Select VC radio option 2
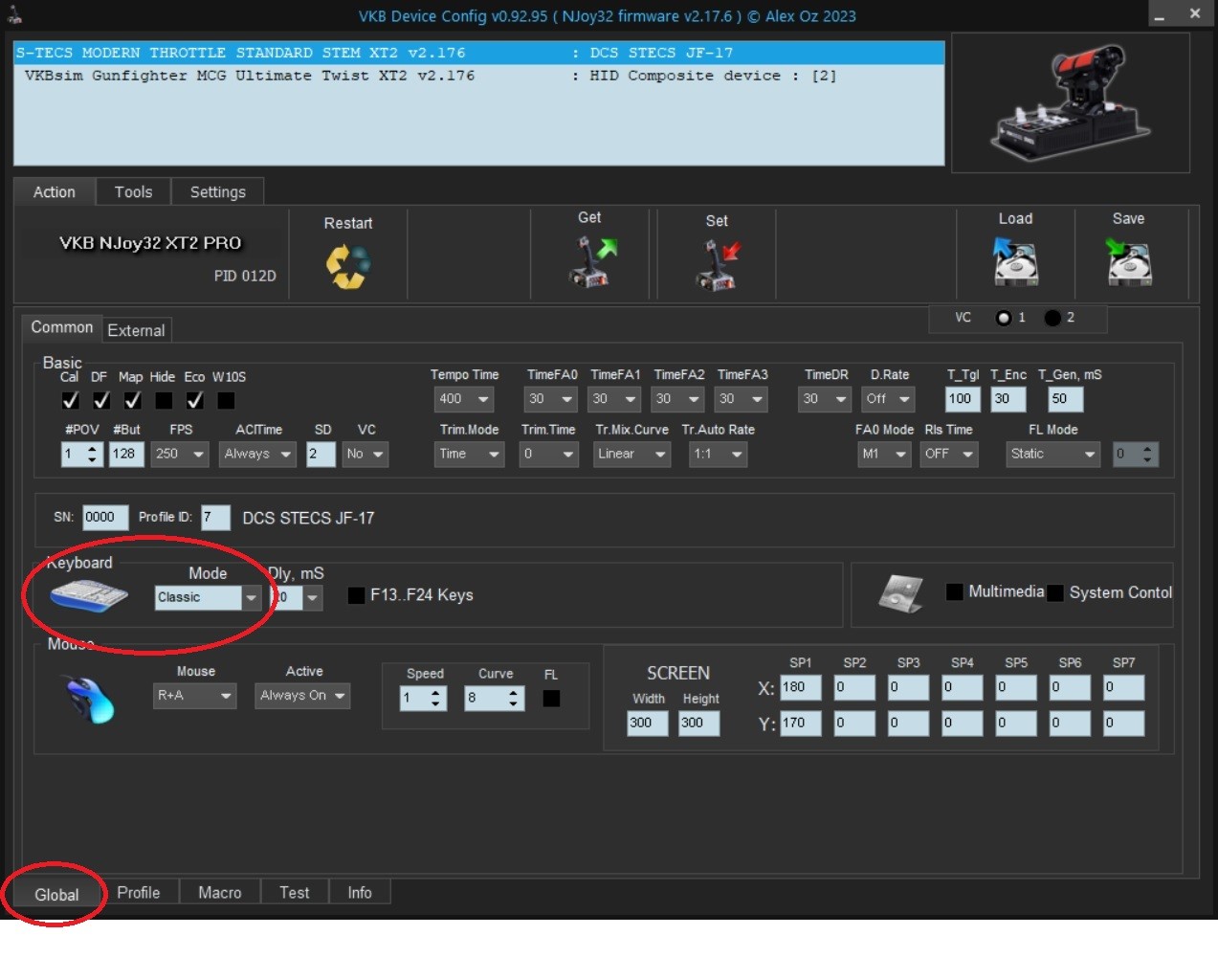This screenshot has width=1218, height=980. tap(1052, 318)
